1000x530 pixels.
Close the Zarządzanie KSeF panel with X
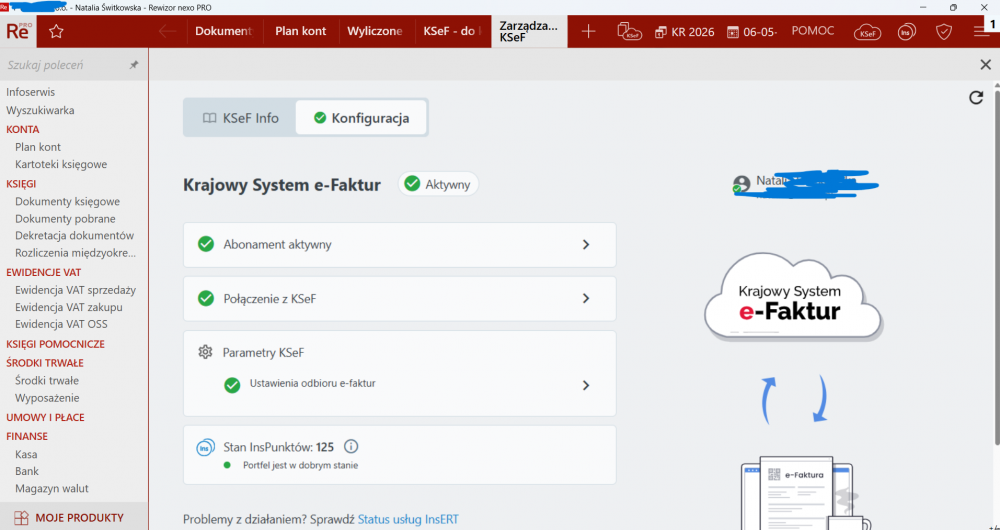(985, 64)
